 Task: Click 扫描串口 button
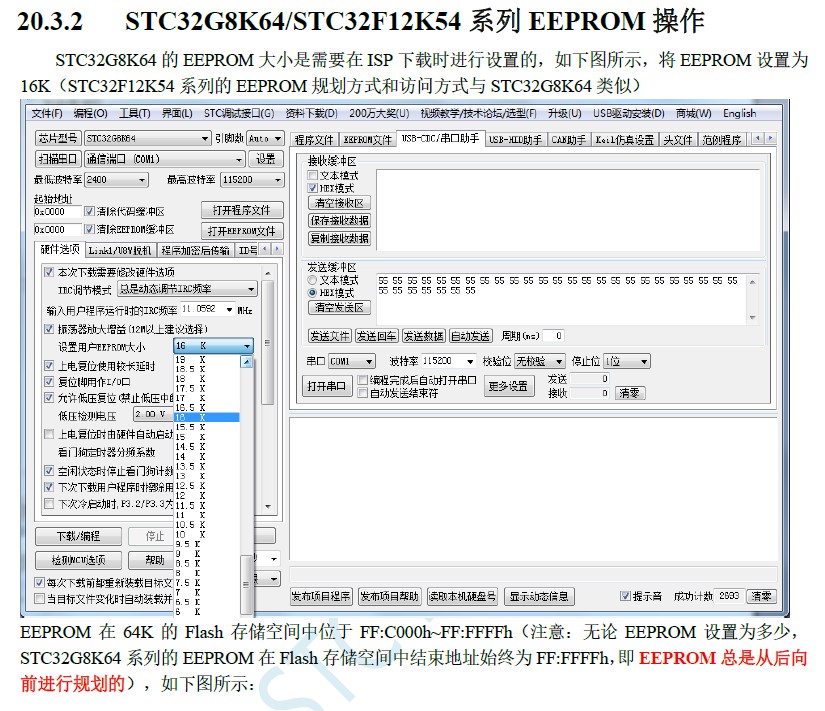pyautogui.click(x=59, y=159)
